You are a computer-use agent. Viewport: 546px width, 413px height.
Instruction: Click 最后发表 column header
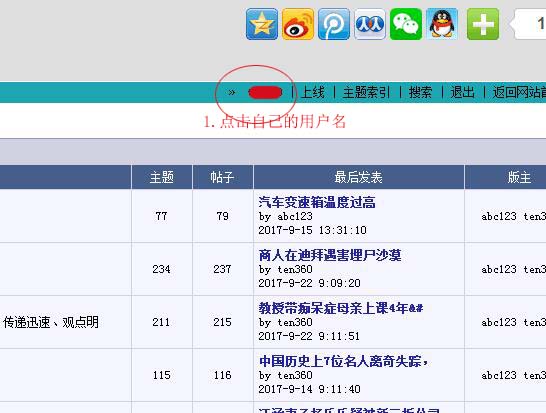coord(359,177)
